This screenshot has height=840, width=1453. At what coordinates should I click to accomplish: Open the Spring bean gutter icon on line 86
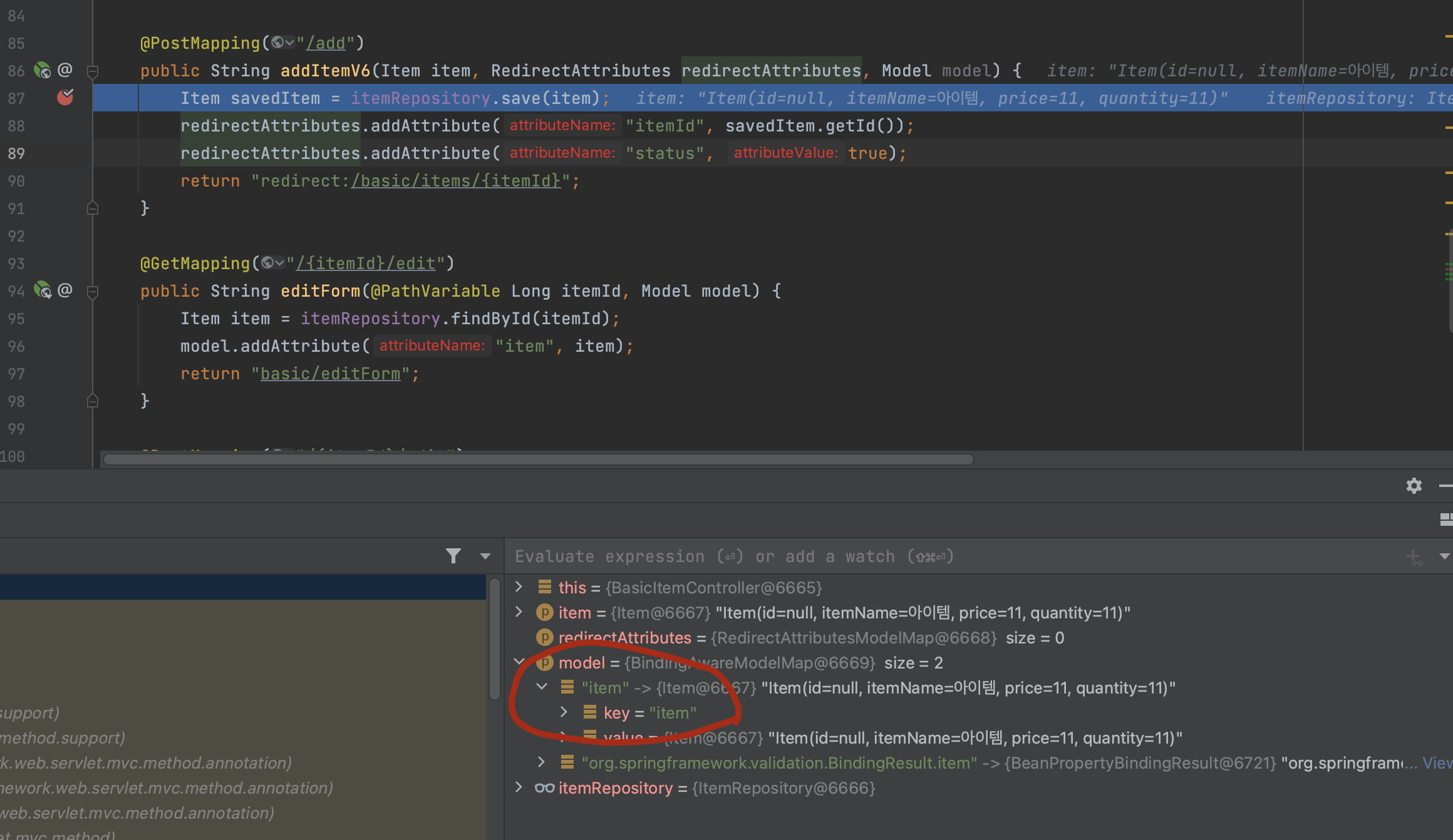43,69
